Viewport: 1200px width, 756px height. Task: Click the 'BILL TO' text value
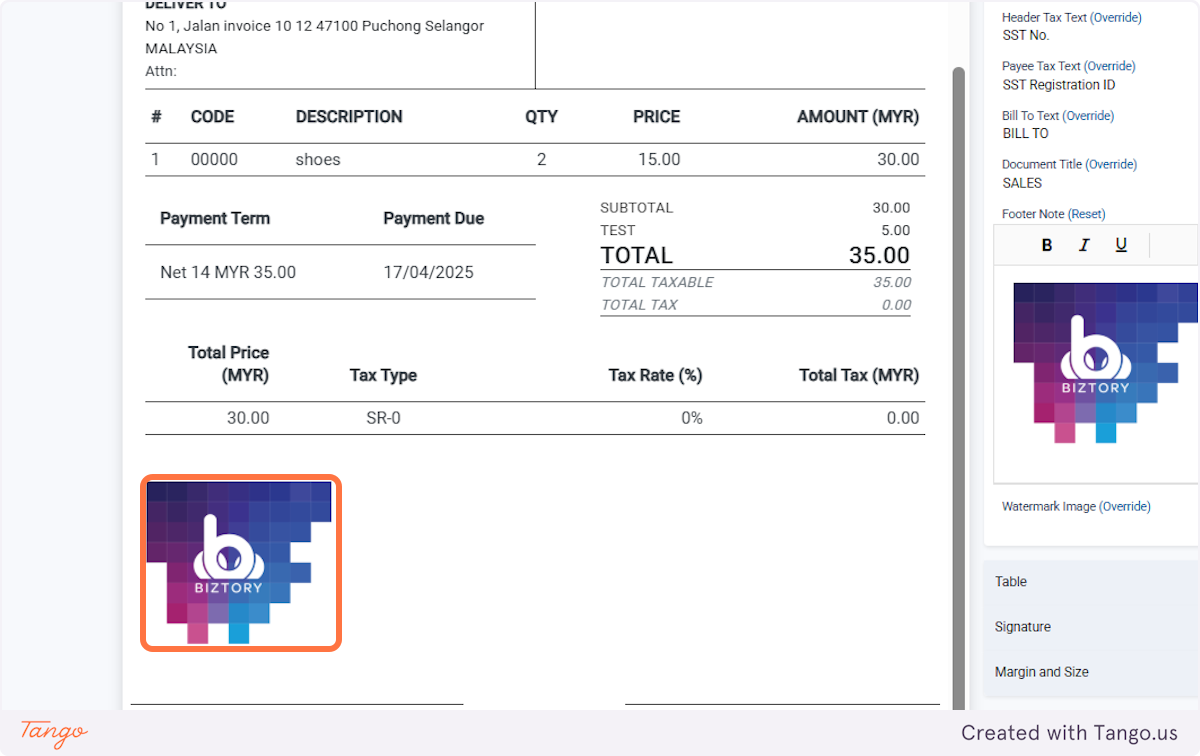click(x=1026, y=133)
